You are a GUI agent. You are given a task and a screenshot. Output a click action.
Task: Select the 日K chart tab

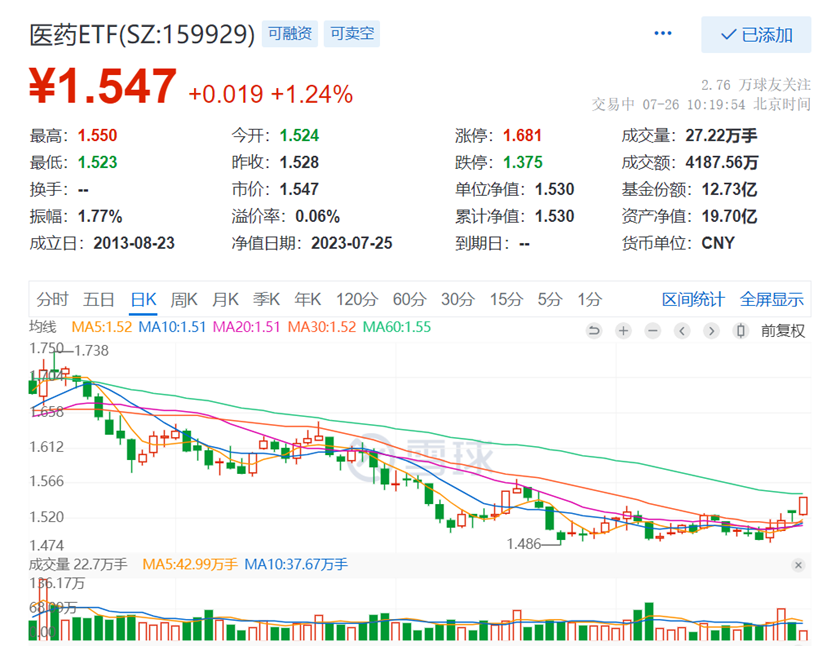pos(143,299)
